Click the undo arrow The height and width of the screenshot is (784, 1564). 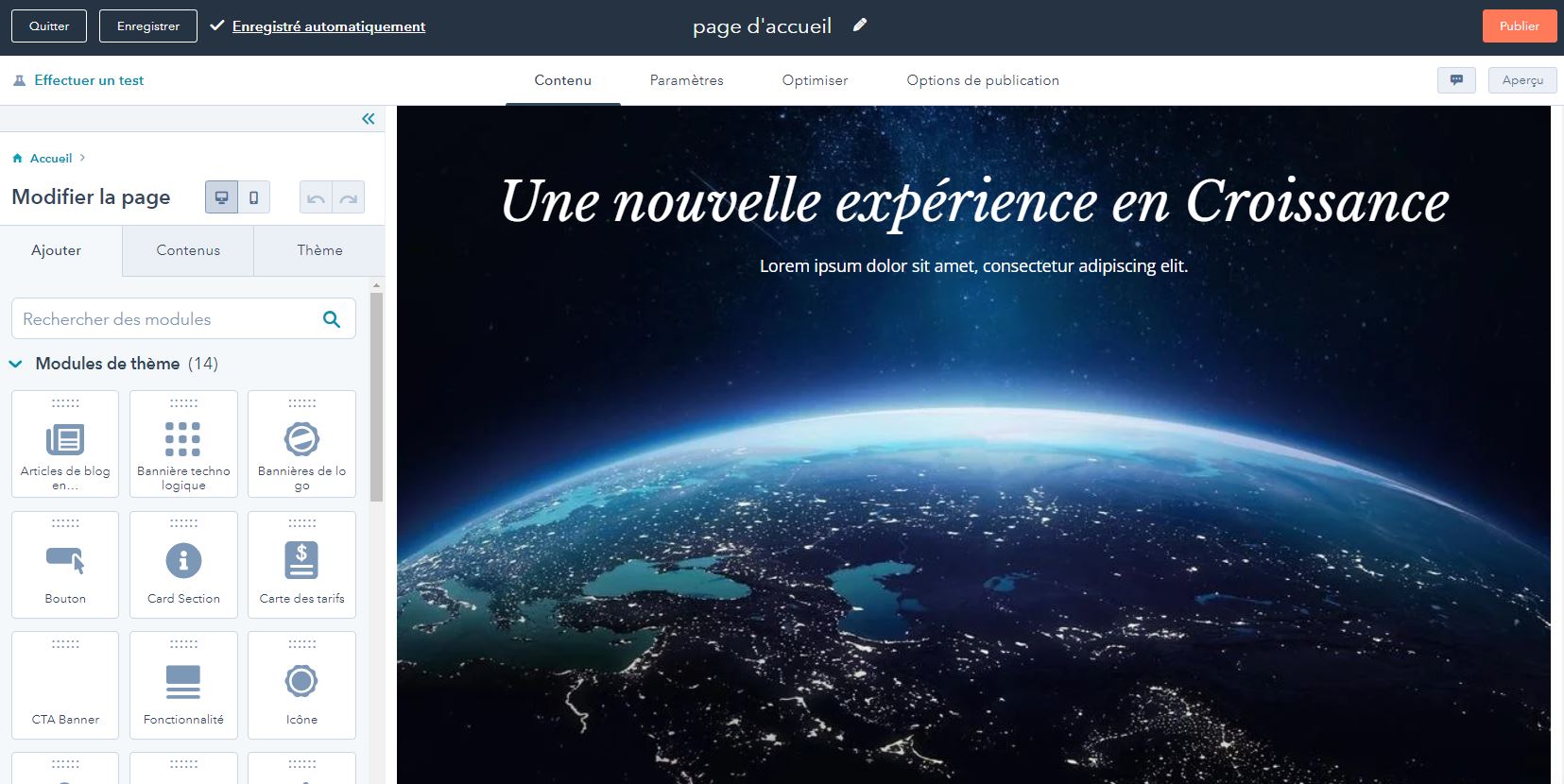(x=316, y=197)
